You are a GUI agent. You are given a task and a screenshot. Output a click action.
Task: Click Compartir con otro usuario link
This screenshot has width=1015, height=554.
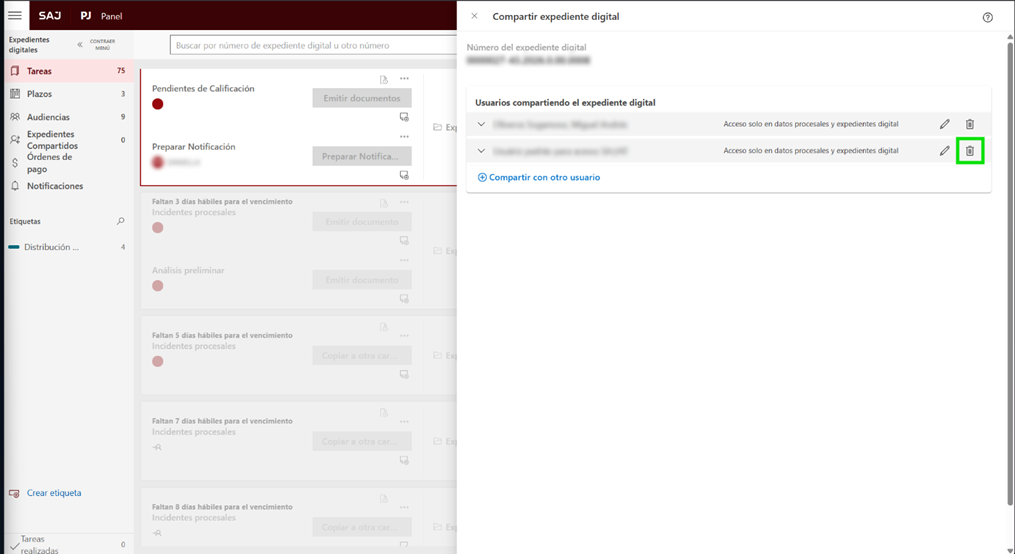point(539,177)
